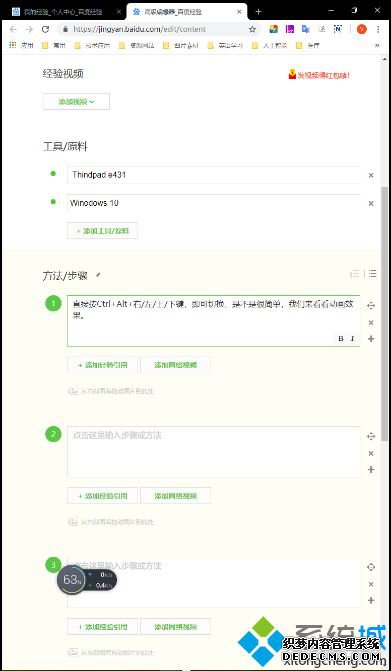This screenshot has height=671, width=391.
Task: Close the active editor browser tab
Action: click(240, 12)
